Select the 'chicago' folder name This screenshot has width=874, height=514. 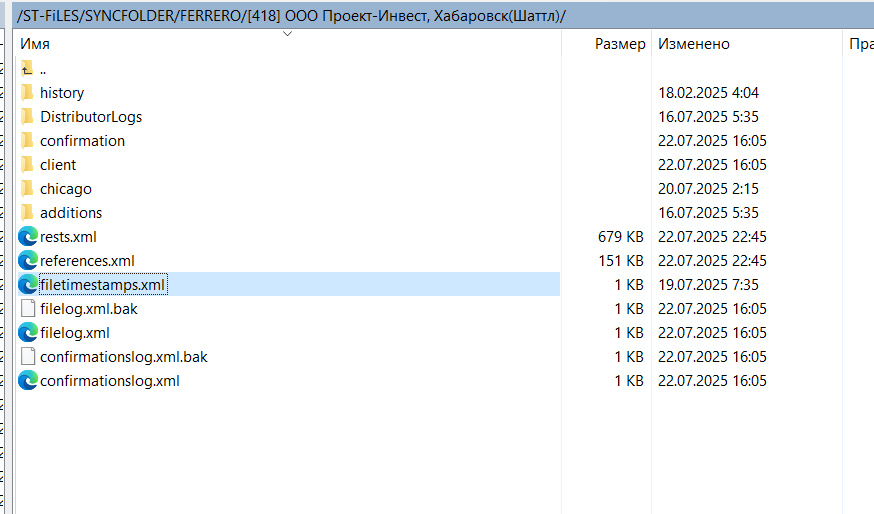pyautogui.click(x=66, y=189)
